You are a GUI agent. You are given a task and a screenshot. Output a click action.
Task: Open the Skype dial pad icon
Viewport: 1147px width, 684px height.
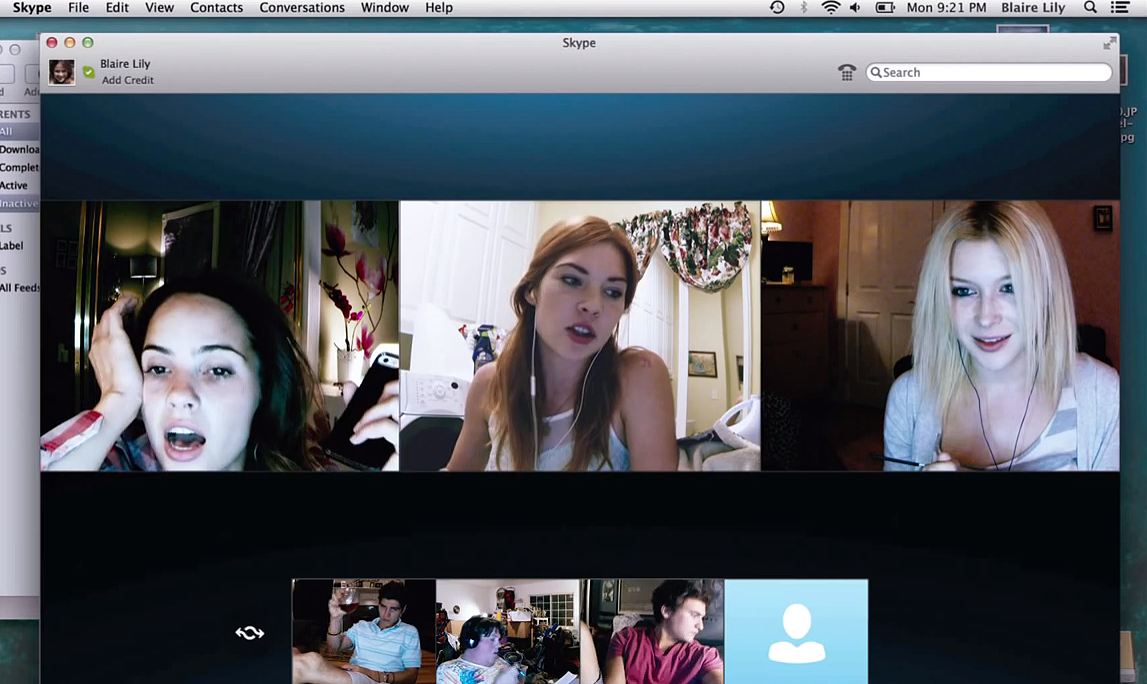[847, 72]
